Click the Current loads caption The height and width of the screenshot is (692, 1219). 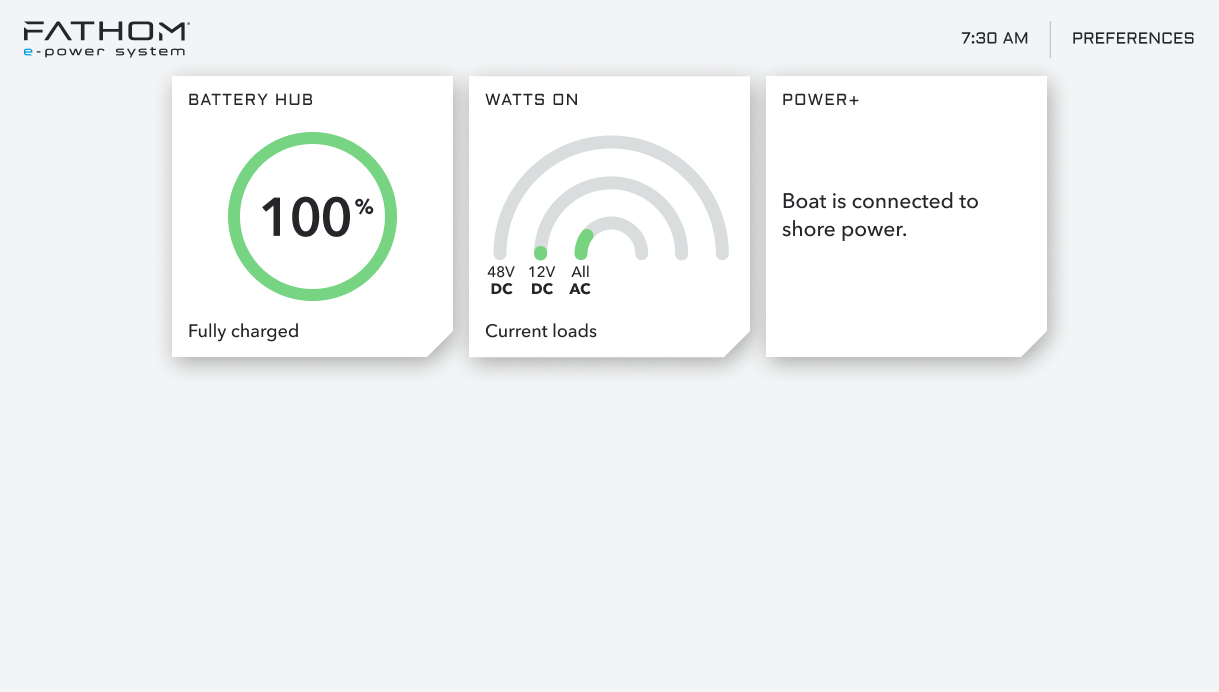tap(540, 331)
